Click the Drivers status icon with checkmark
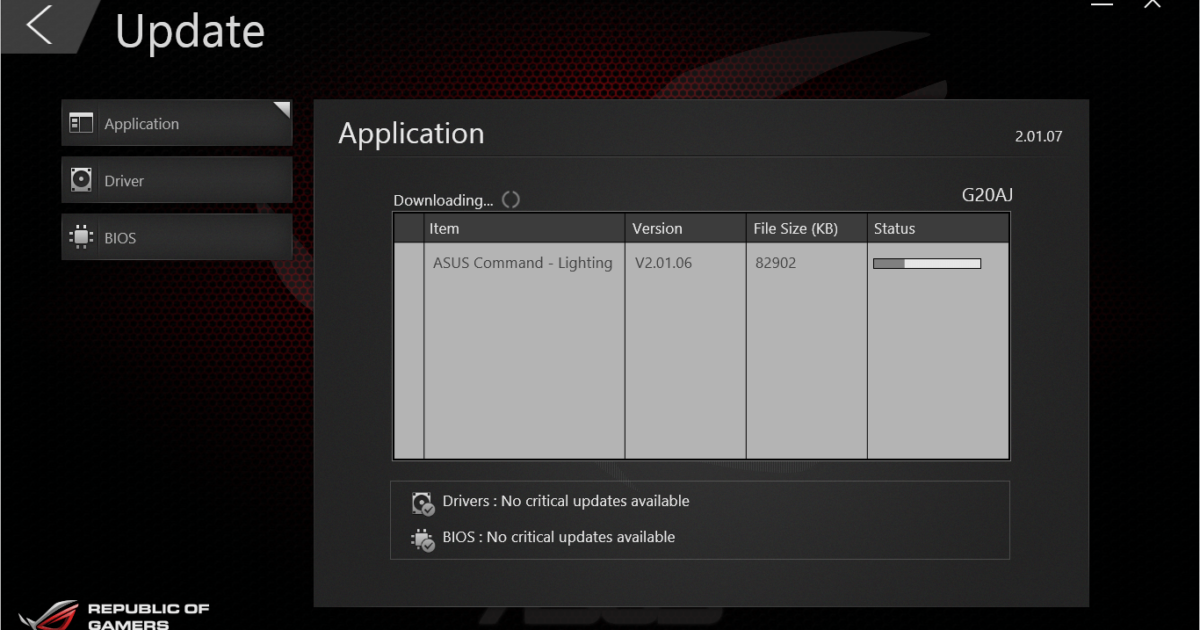This screenshot has width=1200, height=630. tap(422, 502)
